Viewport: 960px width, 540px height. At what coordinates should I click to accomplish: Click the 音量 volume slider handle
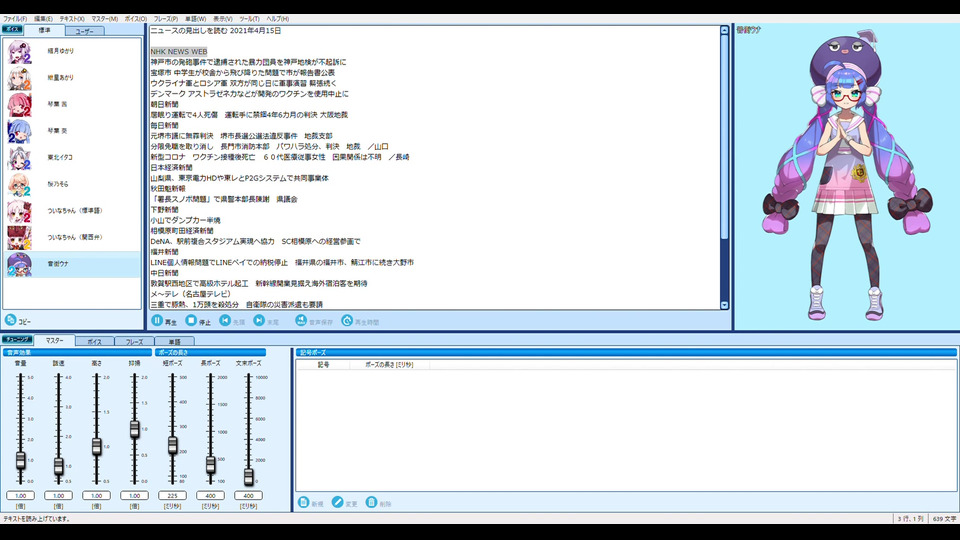20,460
